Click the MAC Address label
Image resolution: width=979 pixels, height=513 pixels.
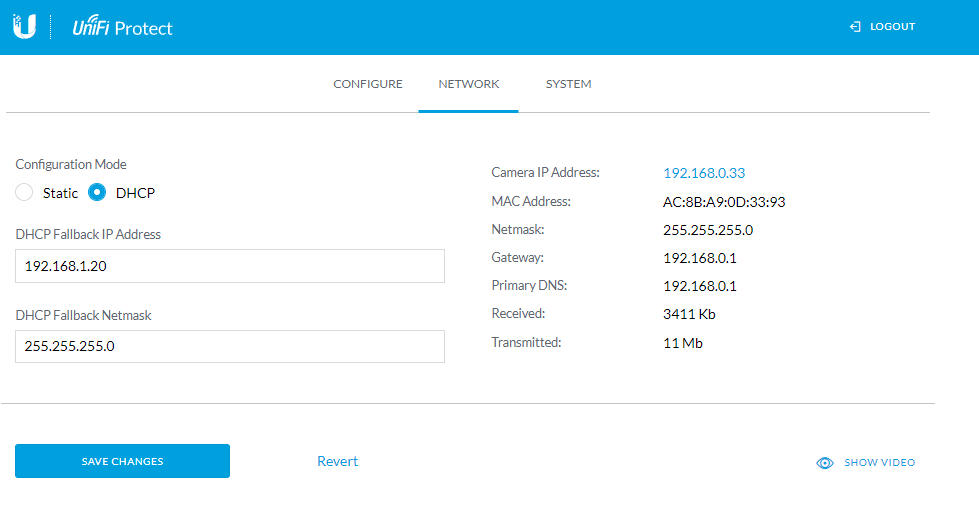(x=531, y=201)
